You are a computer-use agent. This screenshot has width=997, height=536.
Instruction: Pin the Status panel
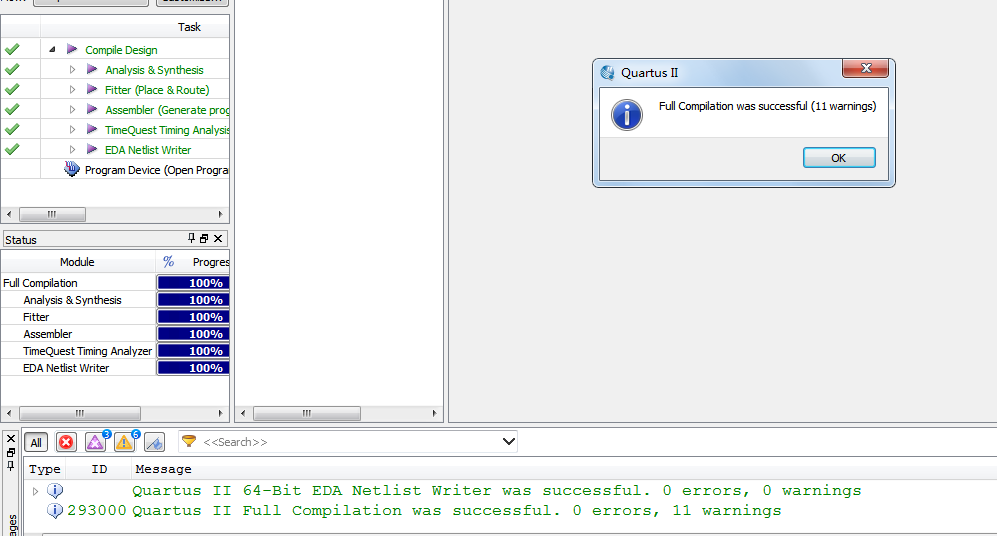point(191,238)
